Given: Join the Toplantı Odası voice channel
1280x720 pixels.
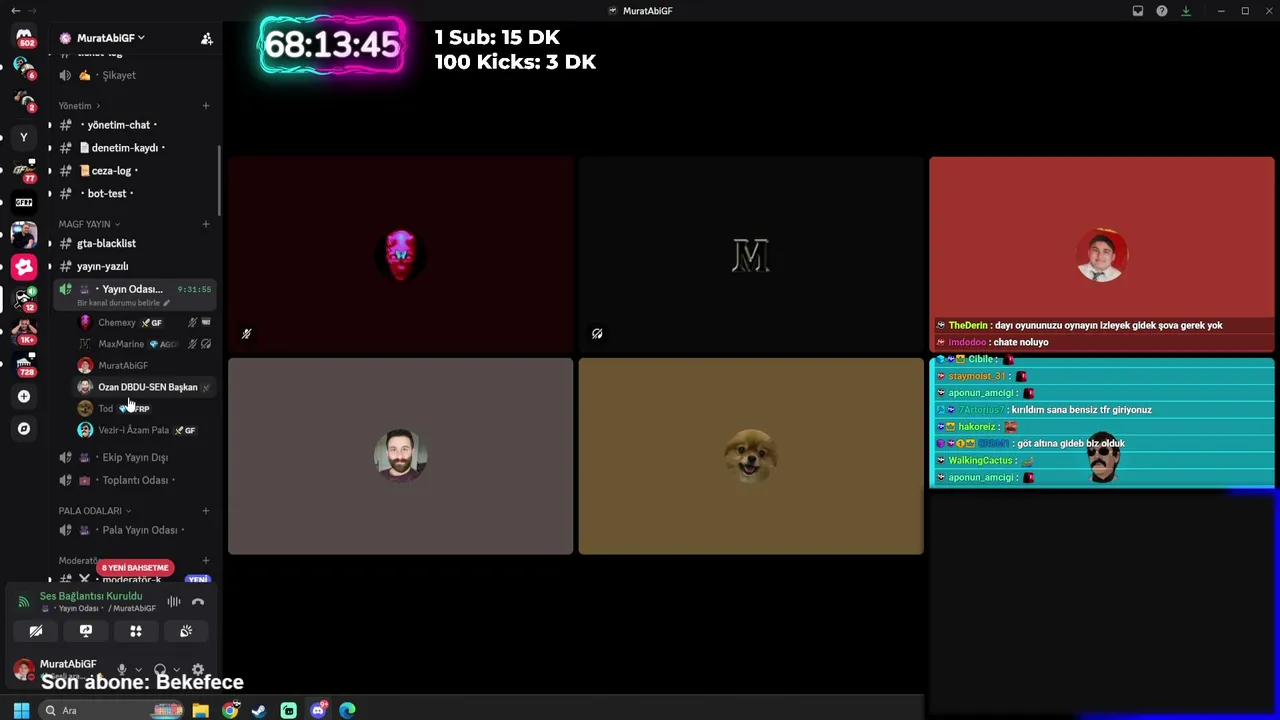Looking at the screenshot, I should [x=134, y=480].
